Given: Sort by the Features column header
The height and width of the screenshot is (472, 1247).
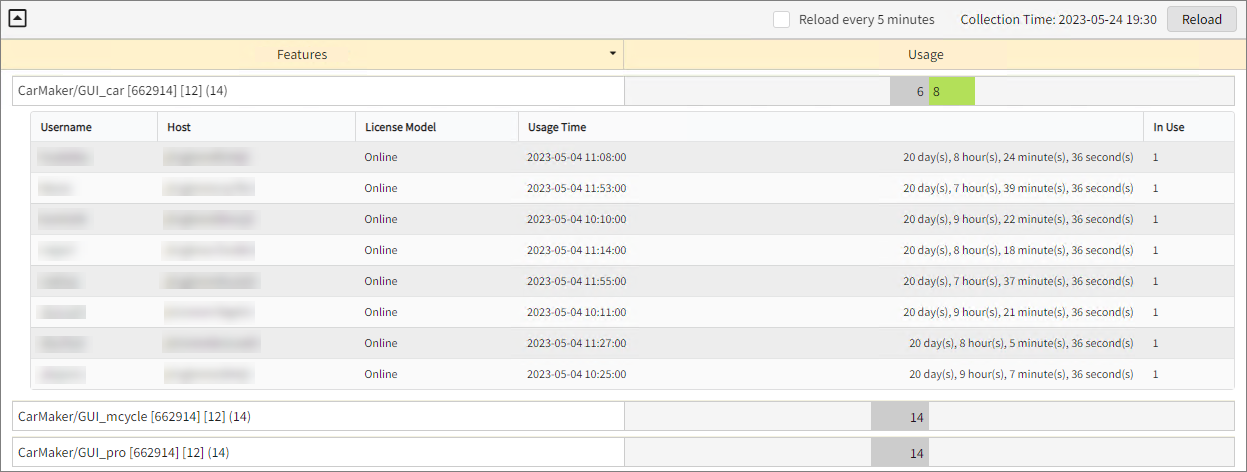Looking at the screenshot, I should tap(302, 54).
